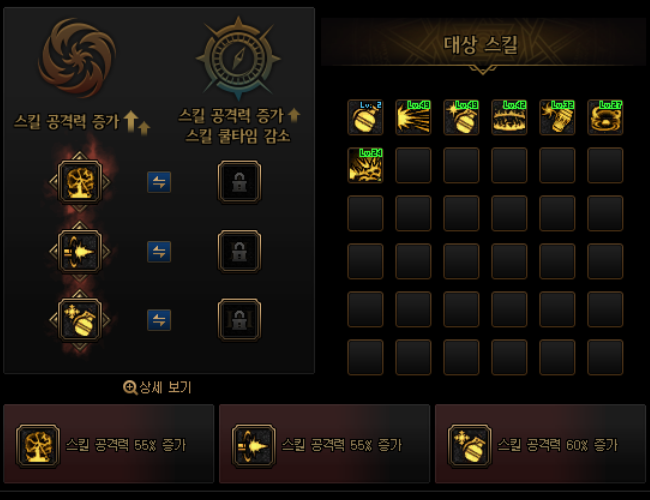The width and height of the screenshot is (650, 500).
Task: Pick the Lv 24 explosion skill icon
Action: tap(365, 165)
